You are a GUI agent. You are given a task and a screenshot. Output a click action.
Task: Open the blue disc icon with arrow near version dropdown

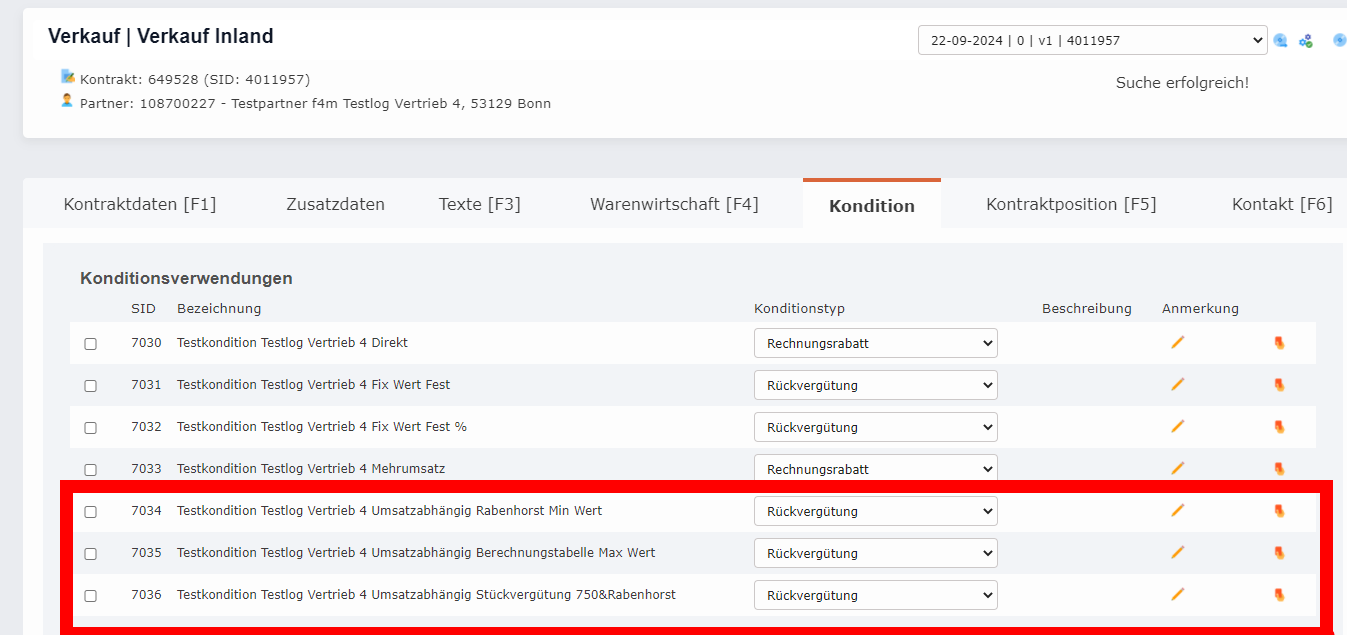click(1281, 40)
